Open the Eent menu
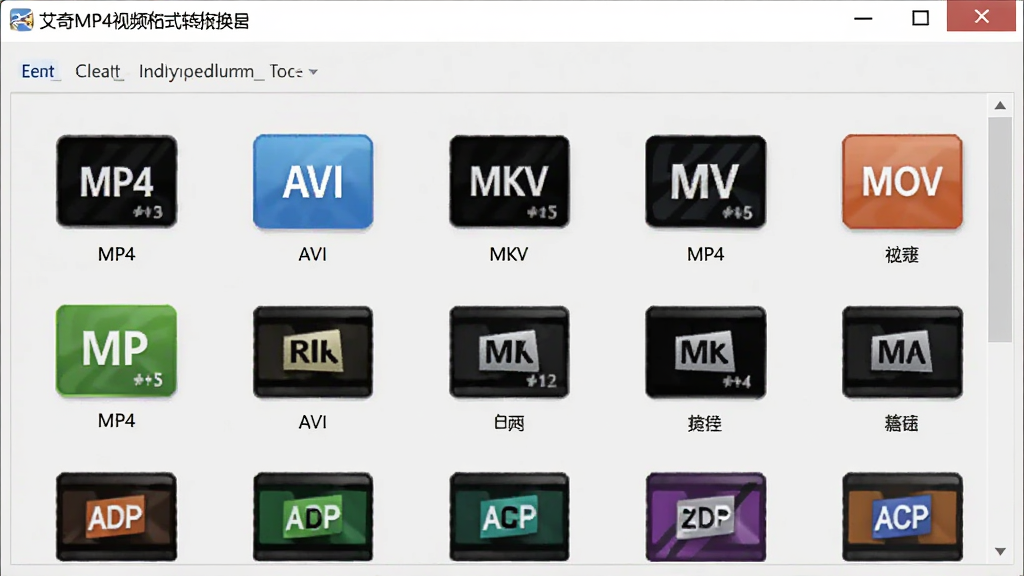Screen dimensions: 1024x576 pos(38,71)
